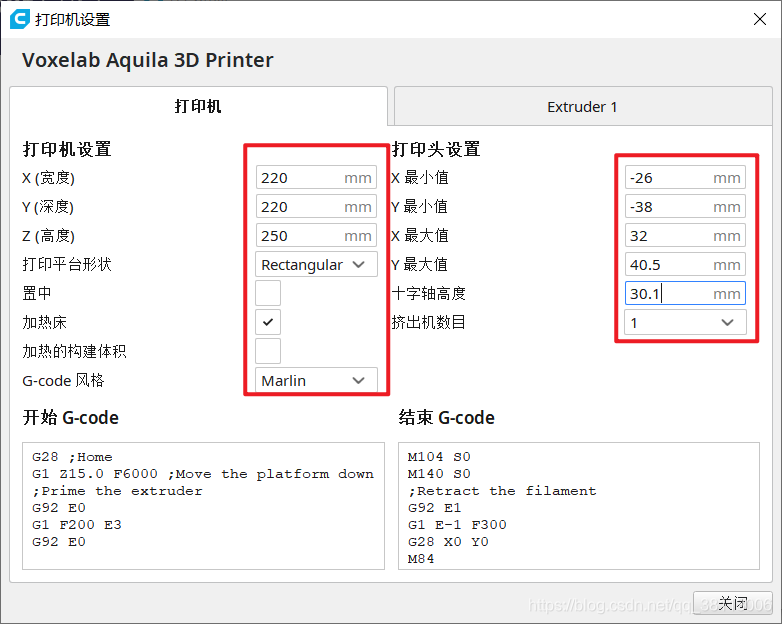Enable the 加热的构建体积 checkbox
This screenshot has width=782, height=624.
[268, 351]
